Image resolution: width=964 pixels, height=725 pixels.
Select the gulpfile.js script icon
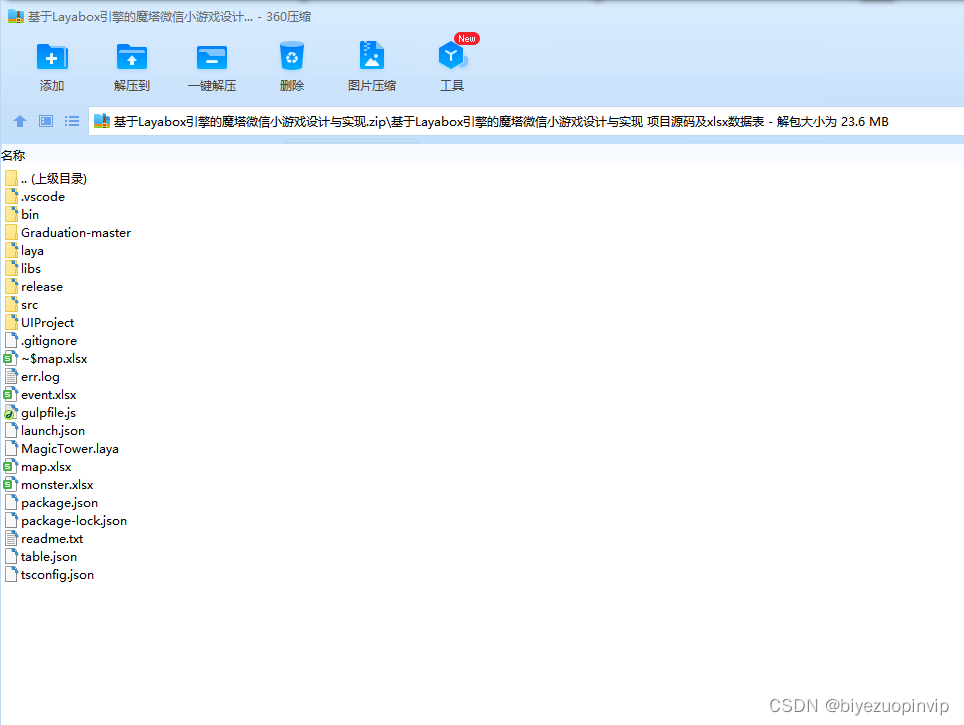coord(10,413)
